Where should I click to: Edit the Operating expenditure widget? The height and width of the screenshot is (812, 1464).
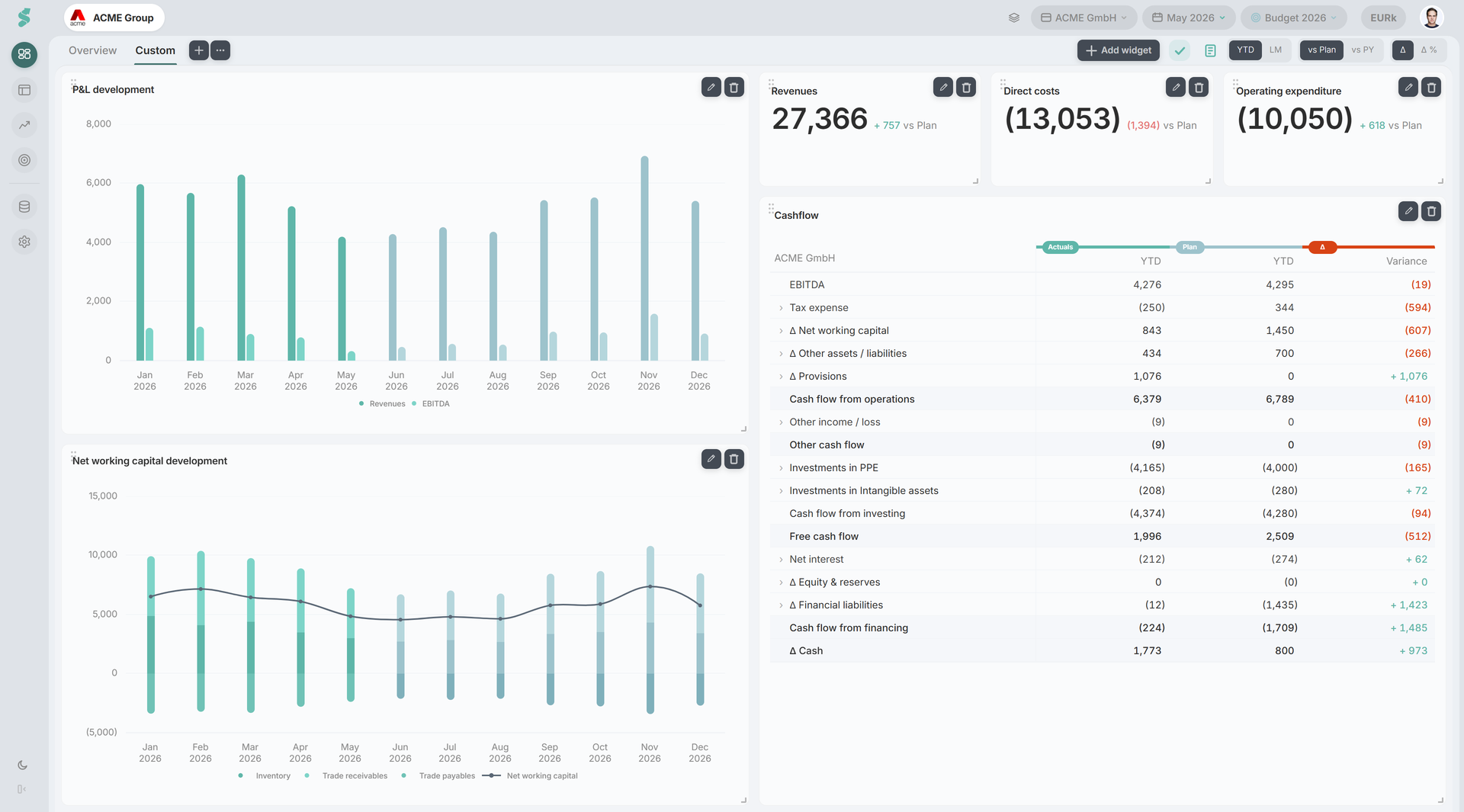1408,87
